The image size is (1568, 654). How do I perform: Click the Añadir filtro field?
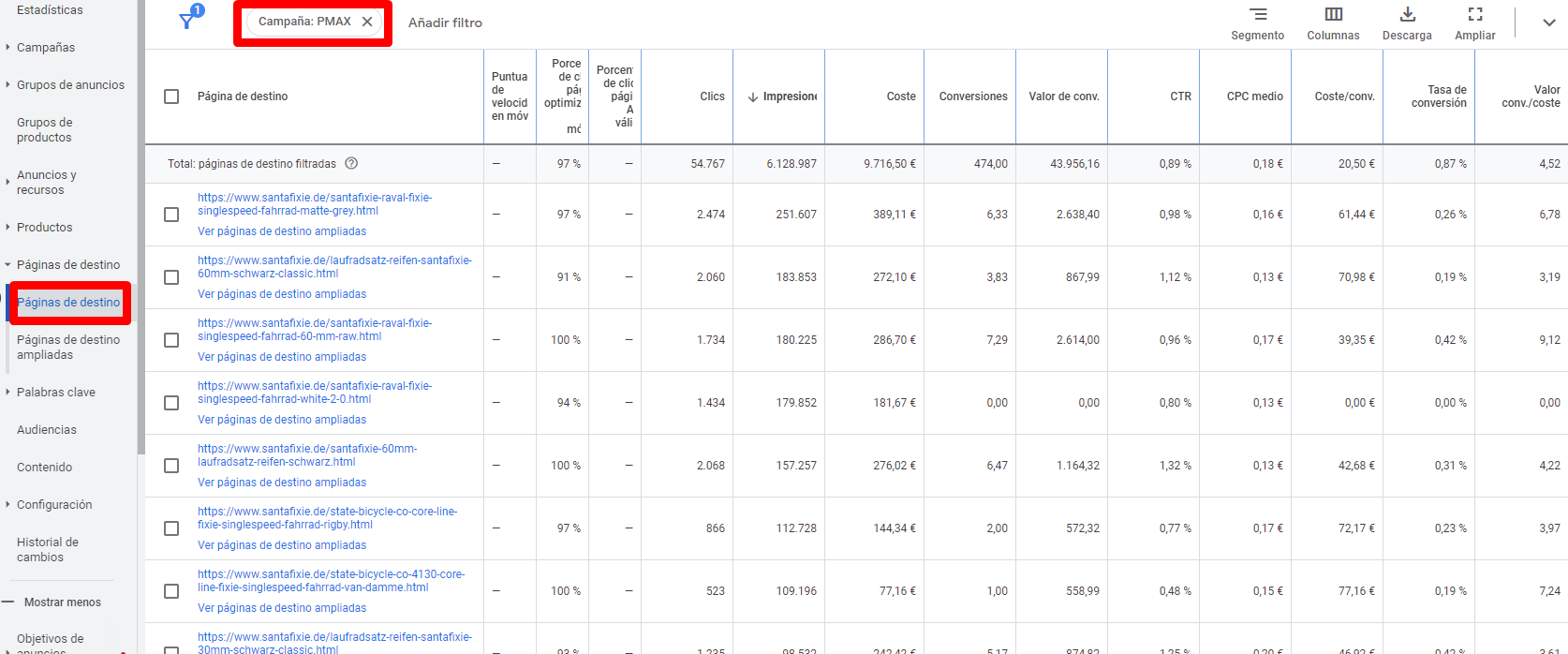click(445, 22)
